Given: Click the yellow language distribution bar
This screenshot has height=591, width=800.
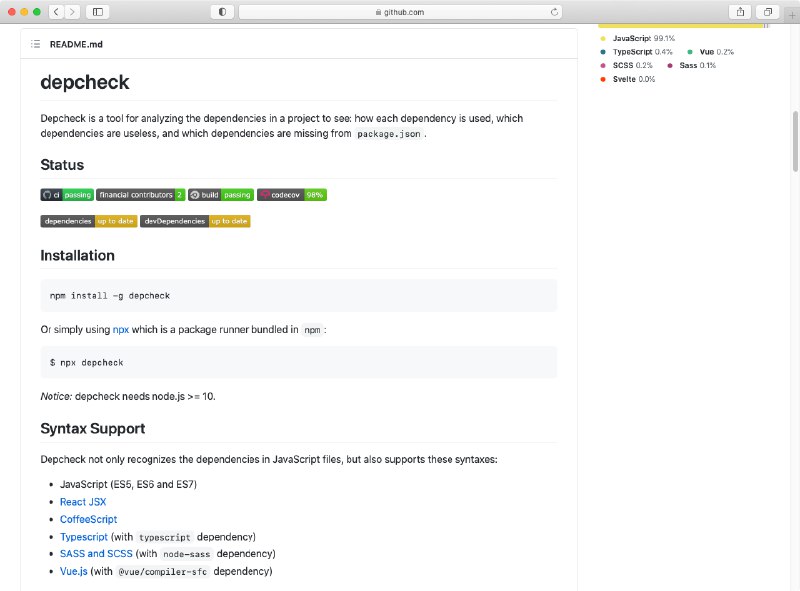Looking at the screenshot, I should pyautogui.click(x=681, y=26).
